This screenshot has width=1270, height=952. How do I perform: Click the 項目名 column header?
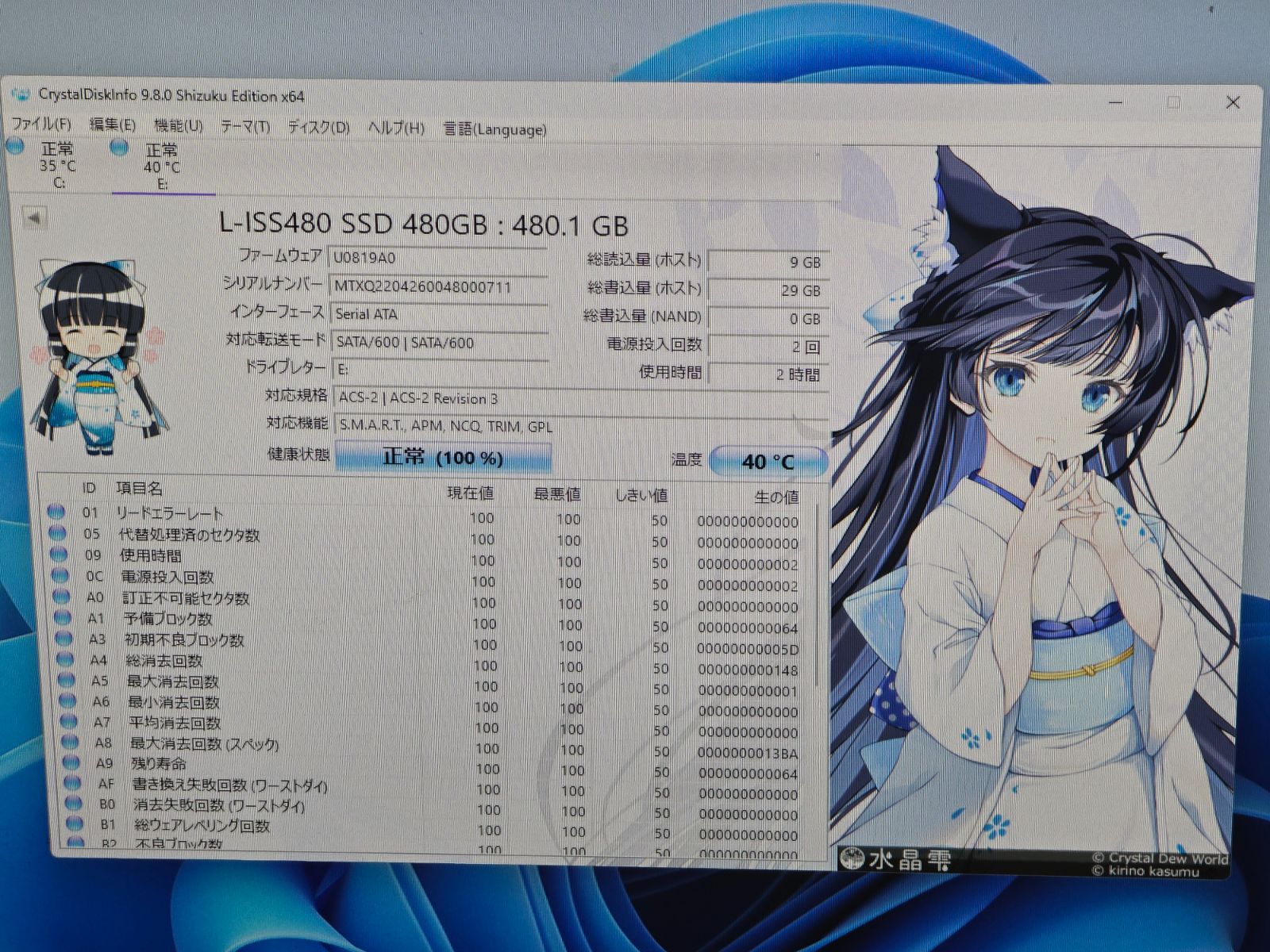pos(139,488)
